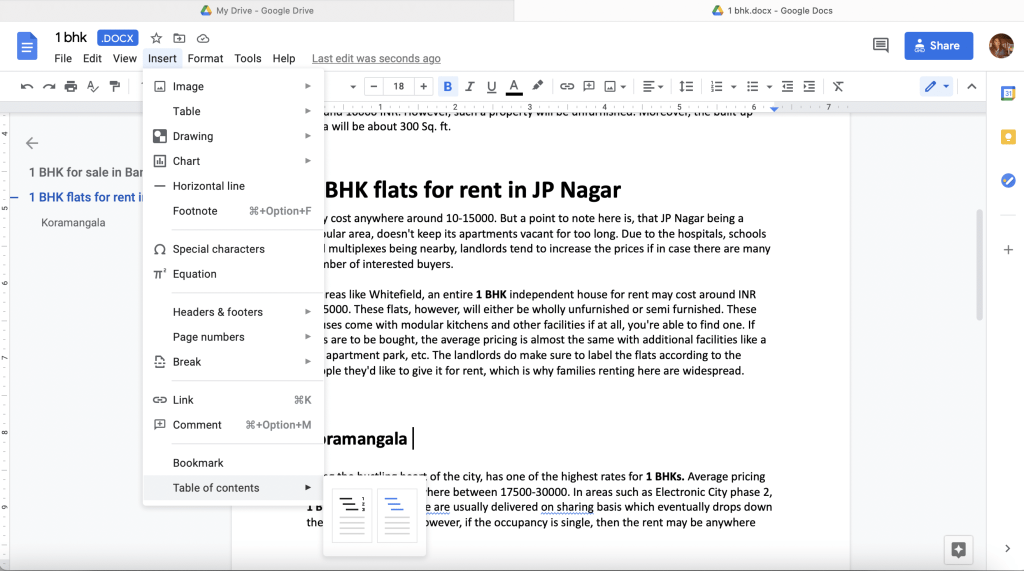1024x571 pixels.
Task: Click Last edit was seconds ago link
Action: click(x=376, y=58)
